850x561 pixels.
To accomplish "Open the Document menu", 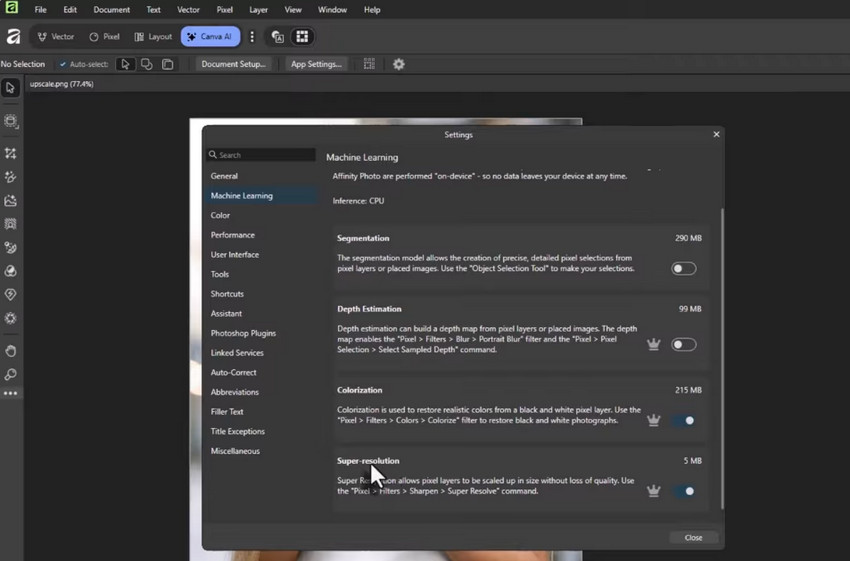I will pos(112,10).
